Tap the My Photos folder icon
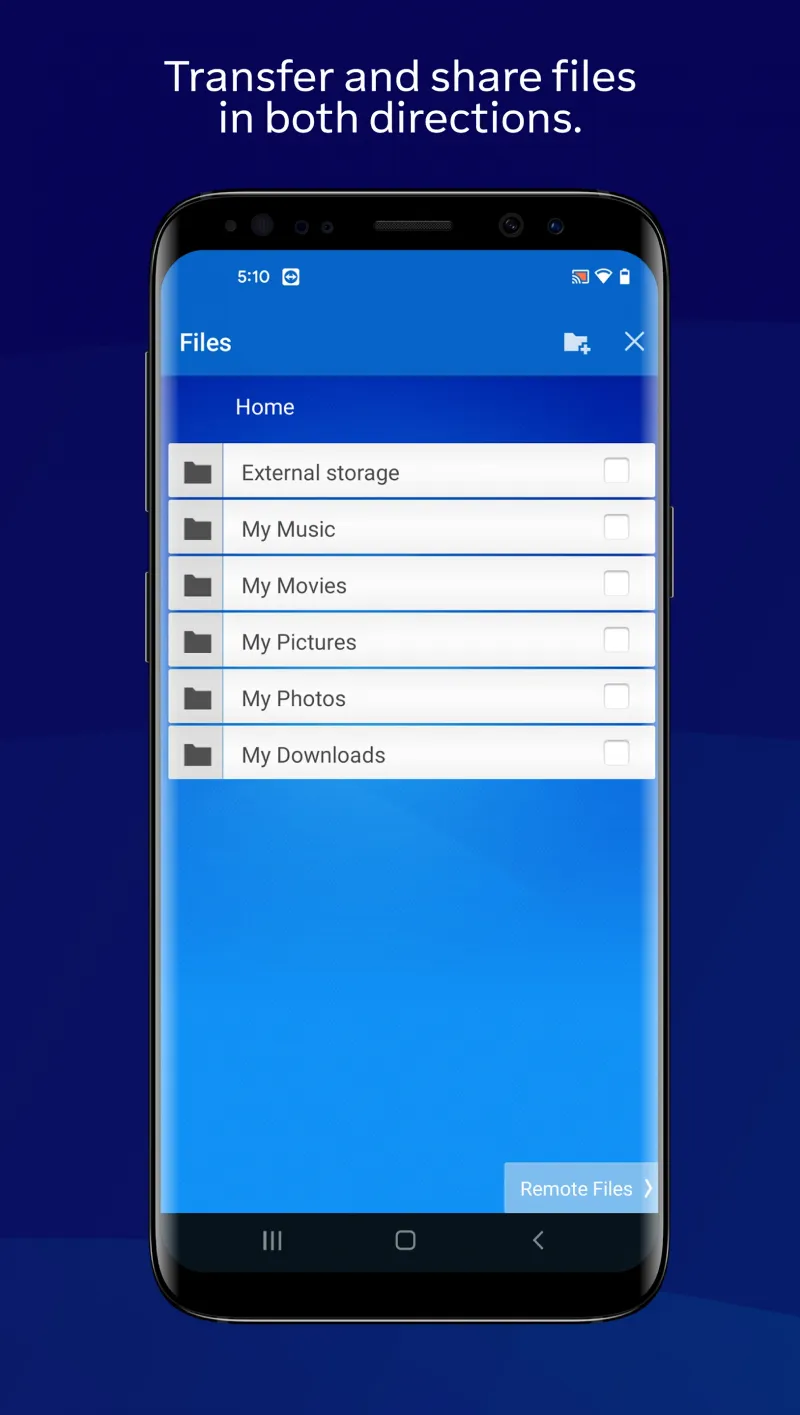Viewport: 800px width, 1415px height. tap(198, 698)
